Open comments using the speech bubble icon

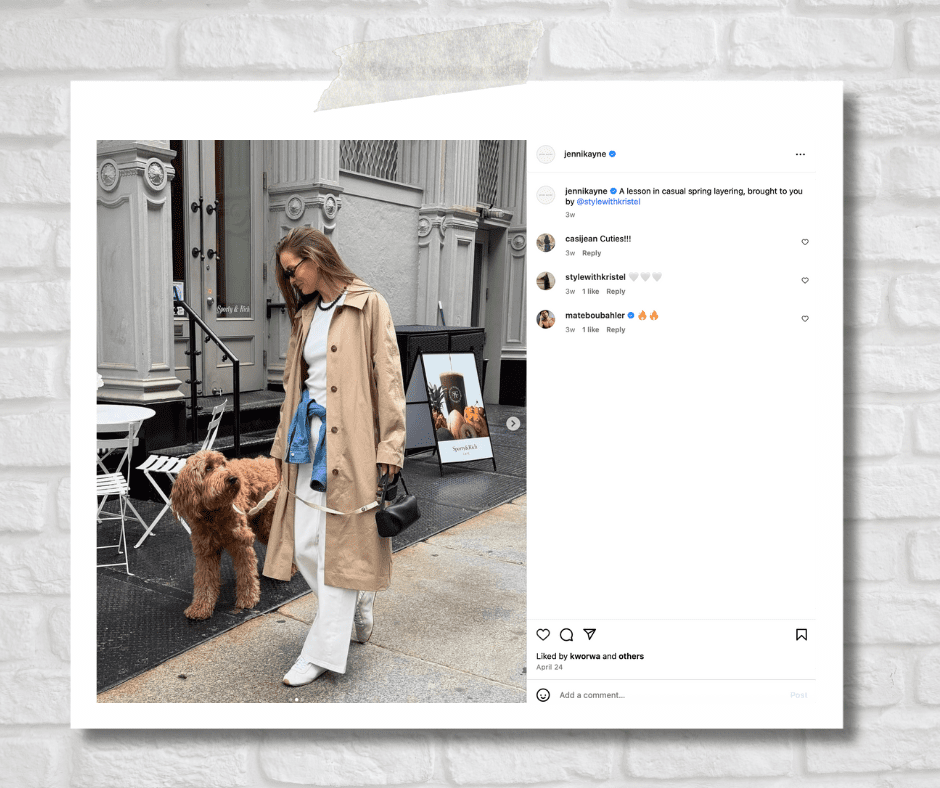point(566,634)
